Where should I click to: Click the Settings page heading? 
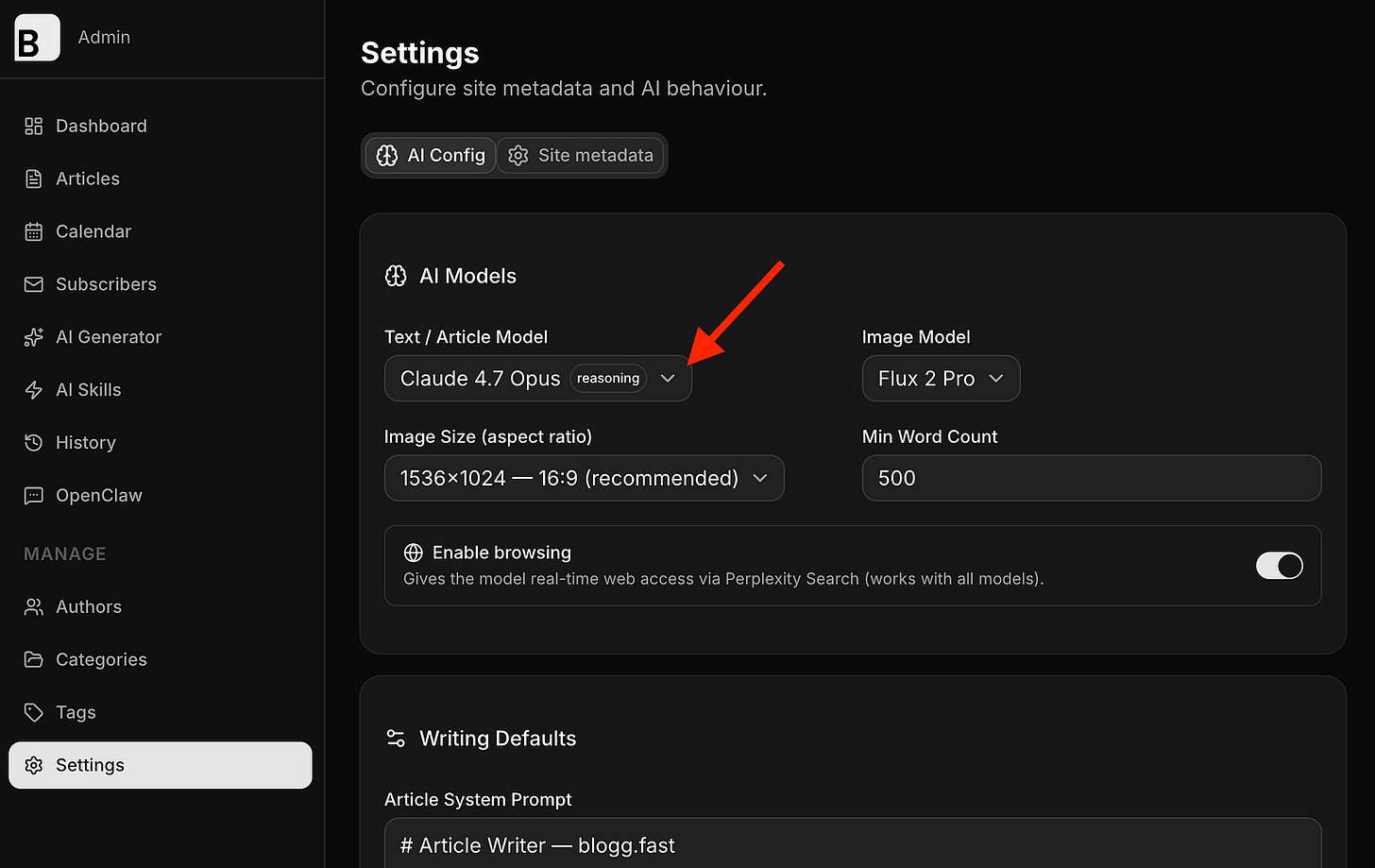click(420, 54)
